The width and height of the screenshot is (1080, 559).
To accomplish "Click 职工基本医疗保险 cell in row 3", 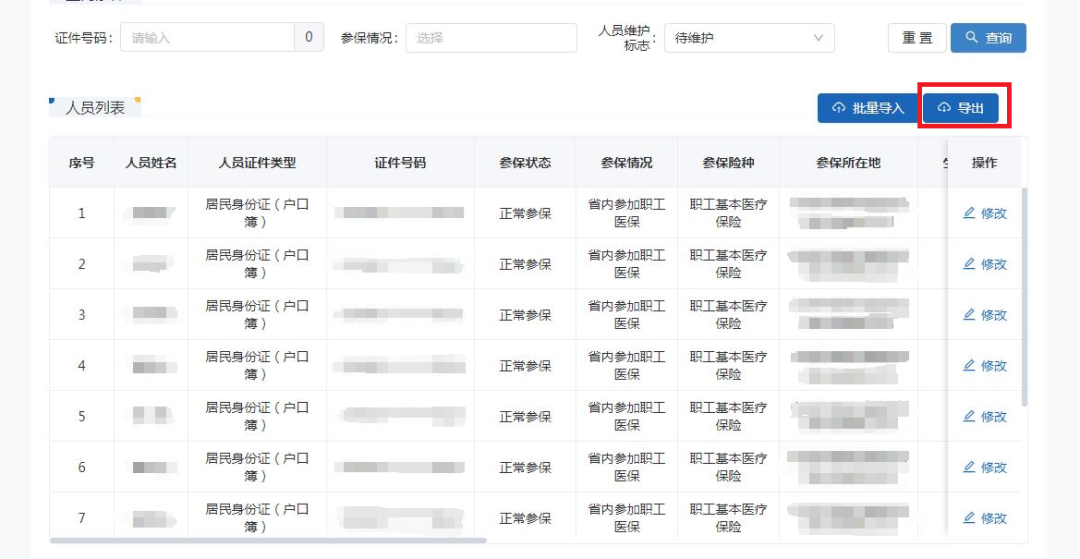I will (729, 315).
